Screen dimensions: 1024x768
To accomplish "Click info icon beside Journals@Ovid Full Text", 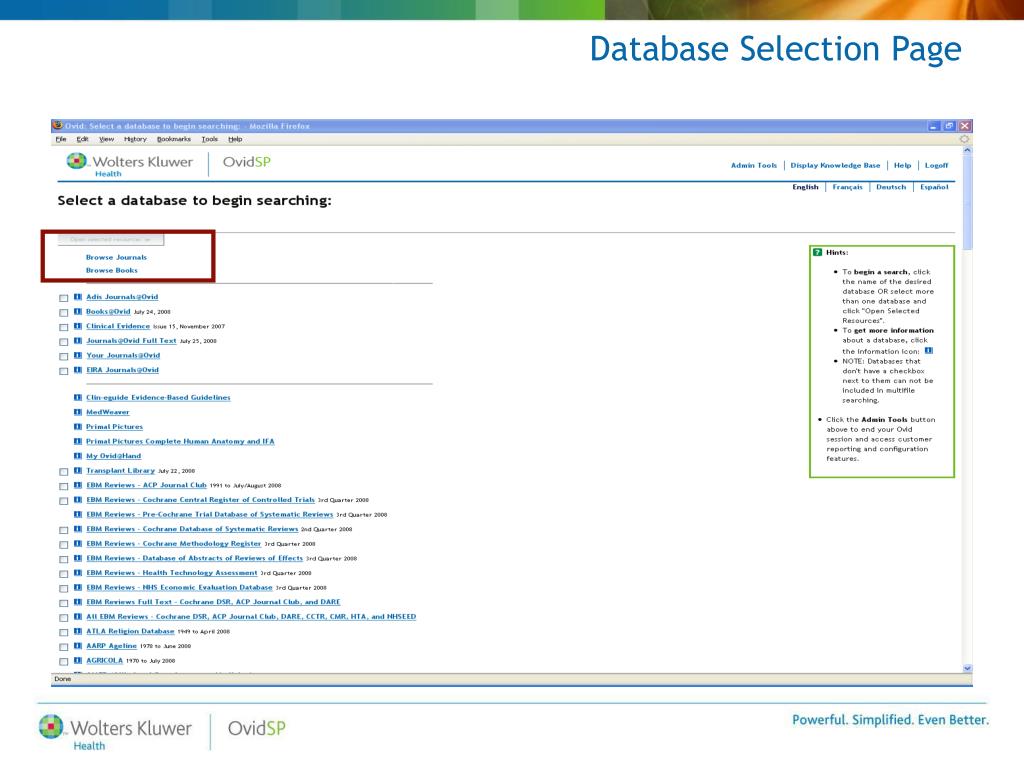I will point(78,341).
